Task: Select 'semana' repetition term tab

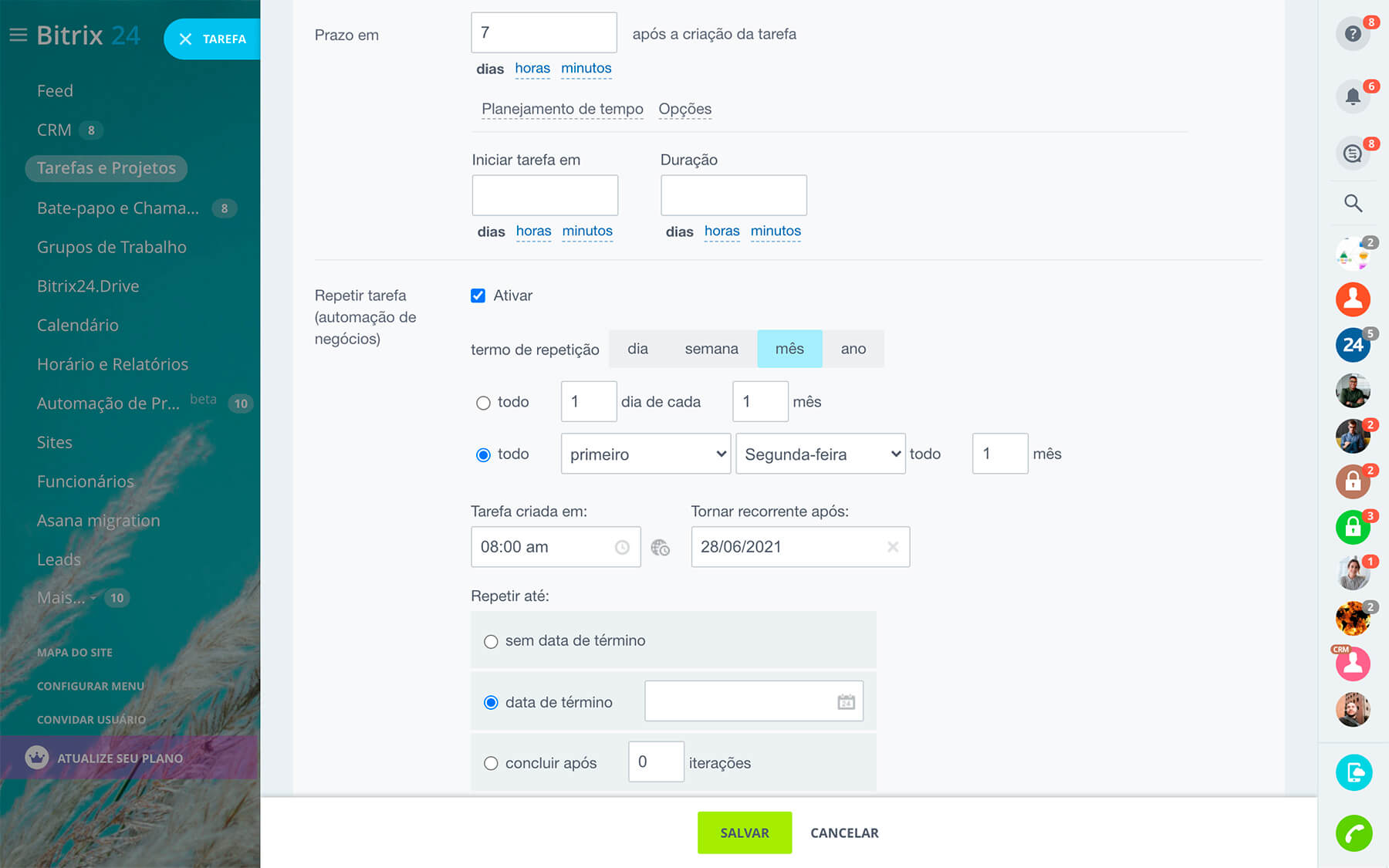Action: coord(711,349)
